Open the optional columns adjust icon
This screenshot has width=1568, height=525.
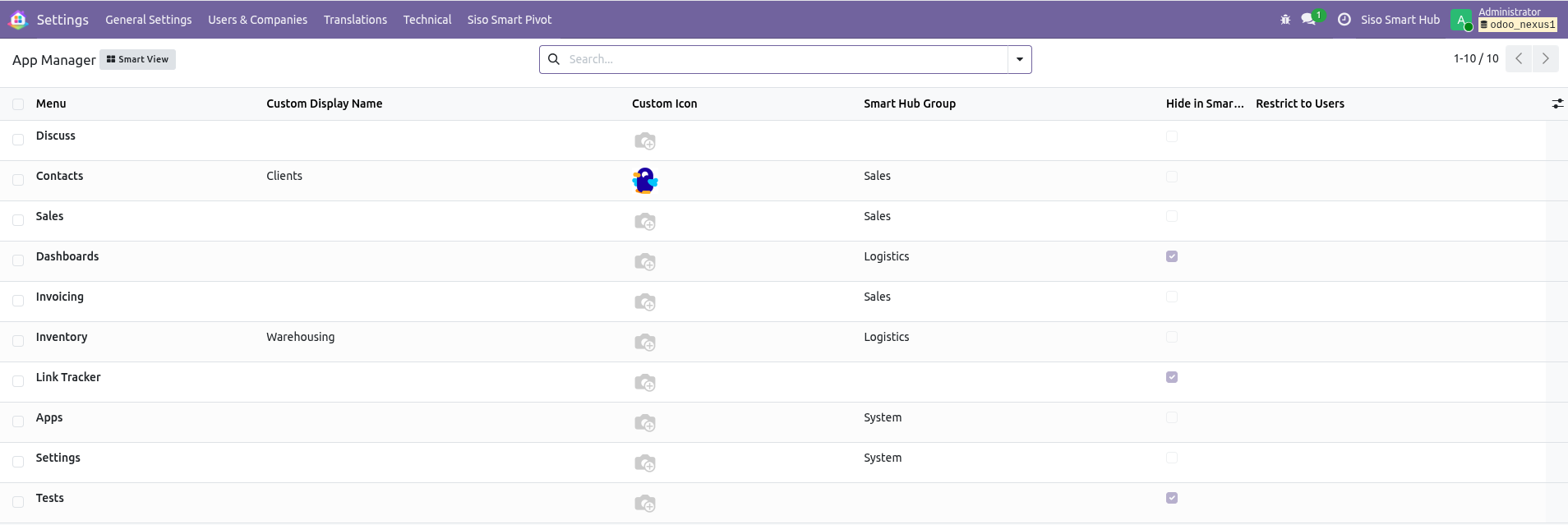[x=1557, y=104]
